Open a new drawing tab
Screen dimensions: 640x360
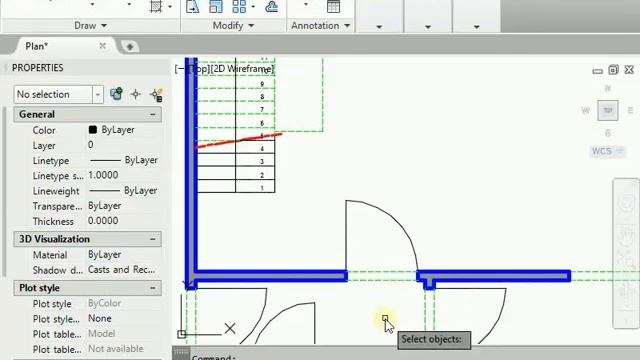130,47
